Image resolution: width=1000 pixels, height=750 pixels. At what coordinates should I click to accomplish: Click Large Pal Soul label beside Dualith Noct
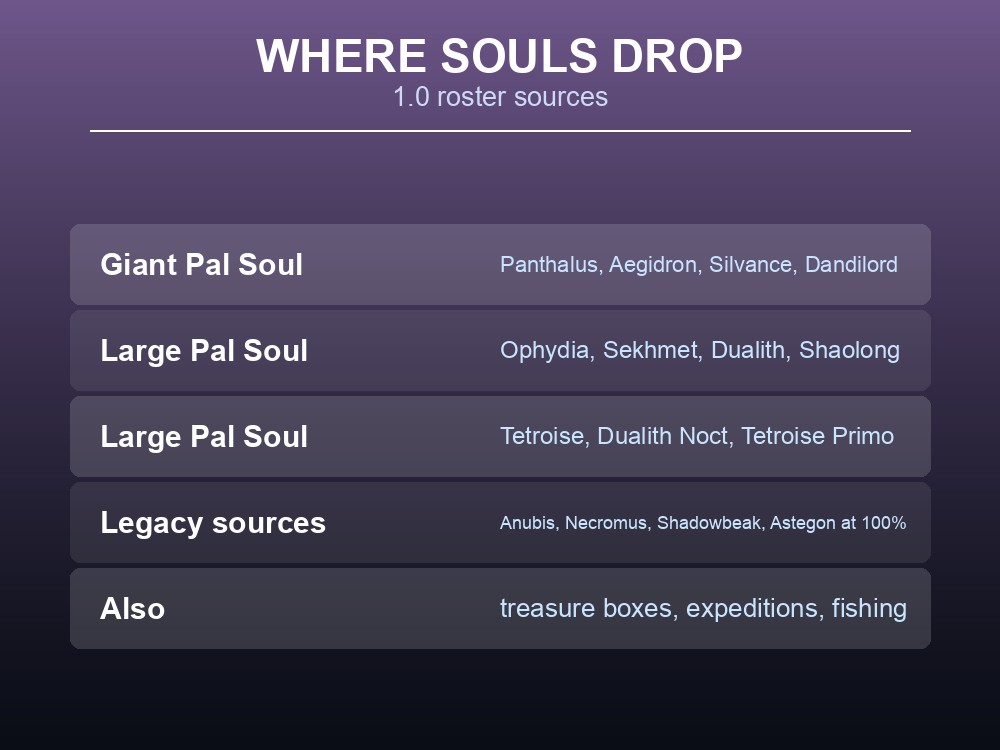[x=204, y=437]
